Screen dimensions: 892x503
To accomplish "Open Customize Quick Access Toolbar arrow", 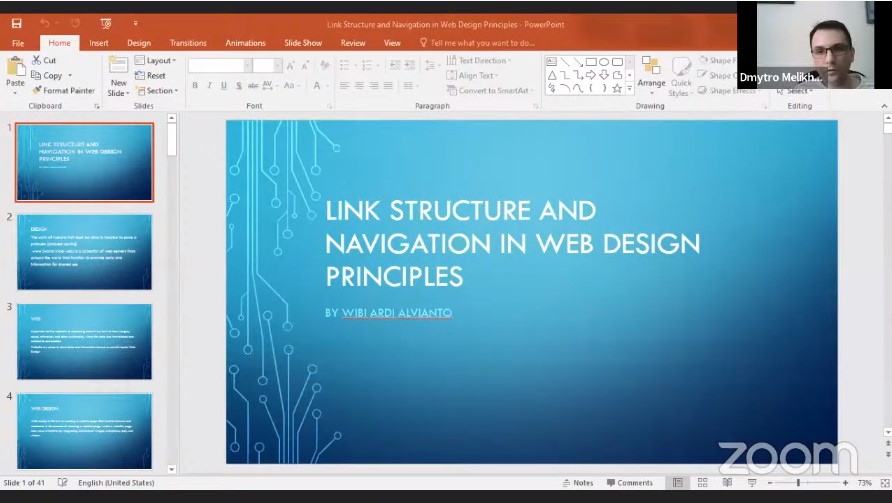I will [135, 23].
